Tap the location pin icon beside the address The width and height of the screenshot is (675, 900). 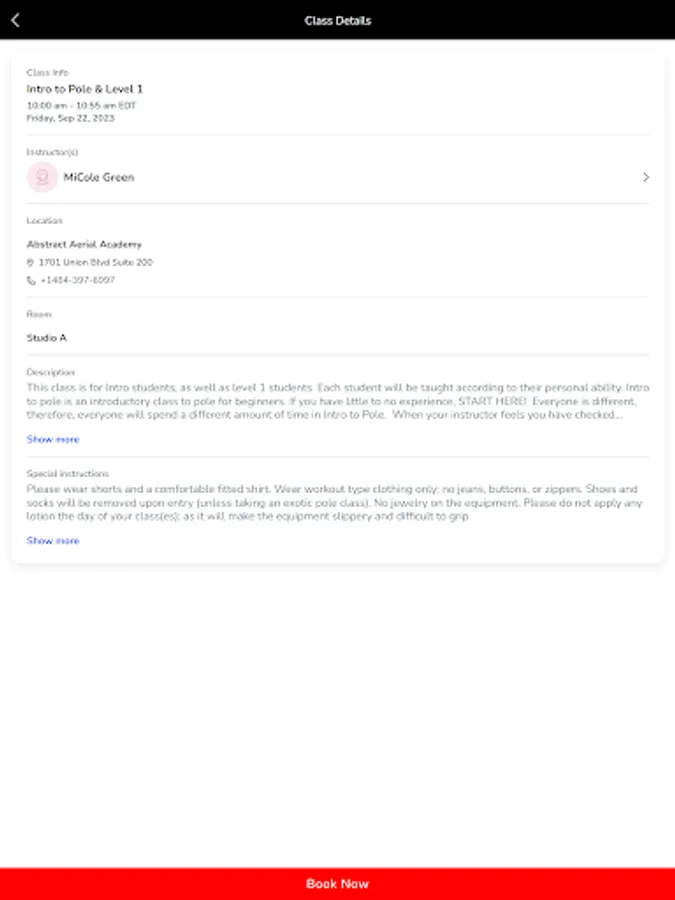point(29,261)
